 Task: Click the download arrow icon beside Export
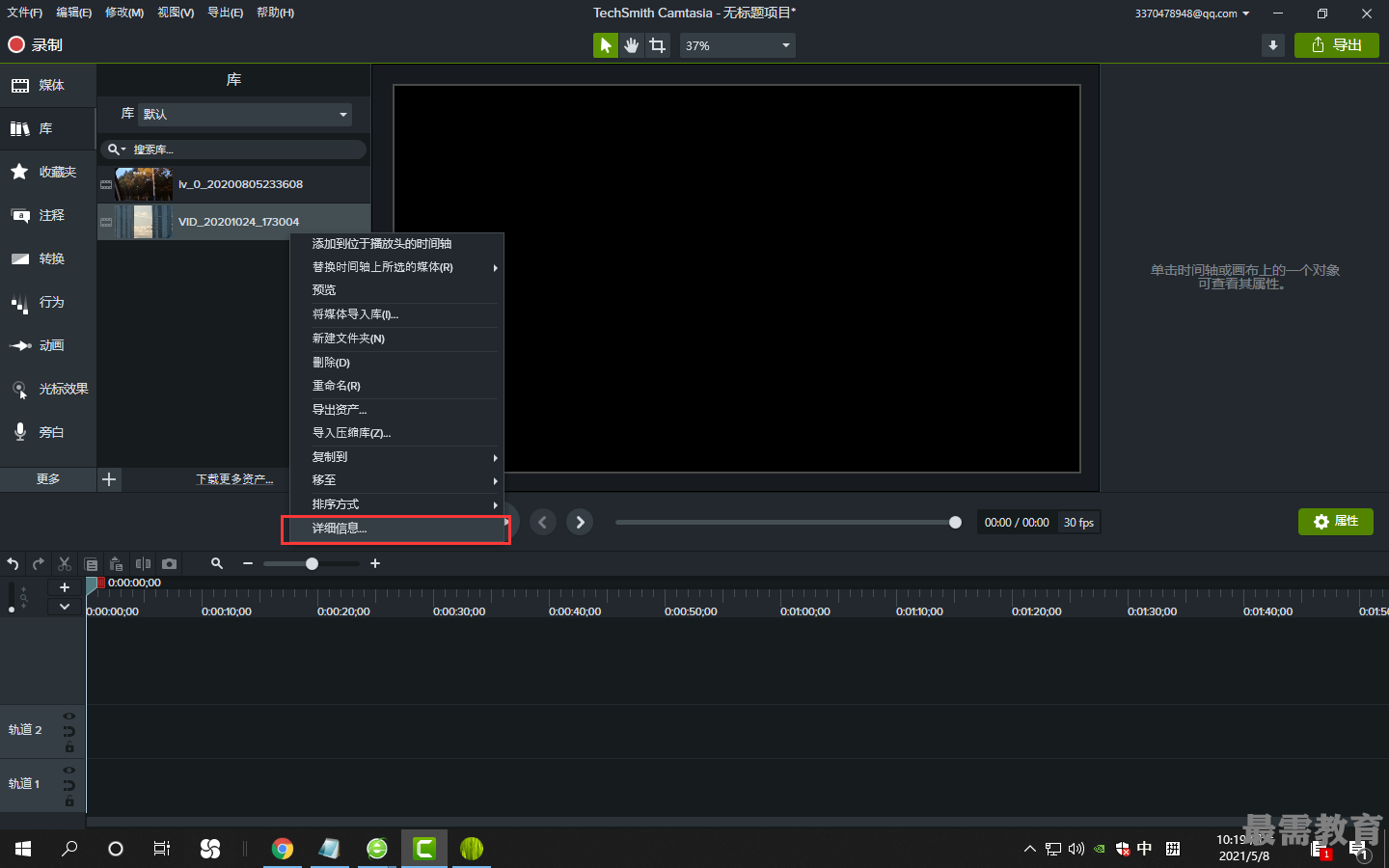1273,45
